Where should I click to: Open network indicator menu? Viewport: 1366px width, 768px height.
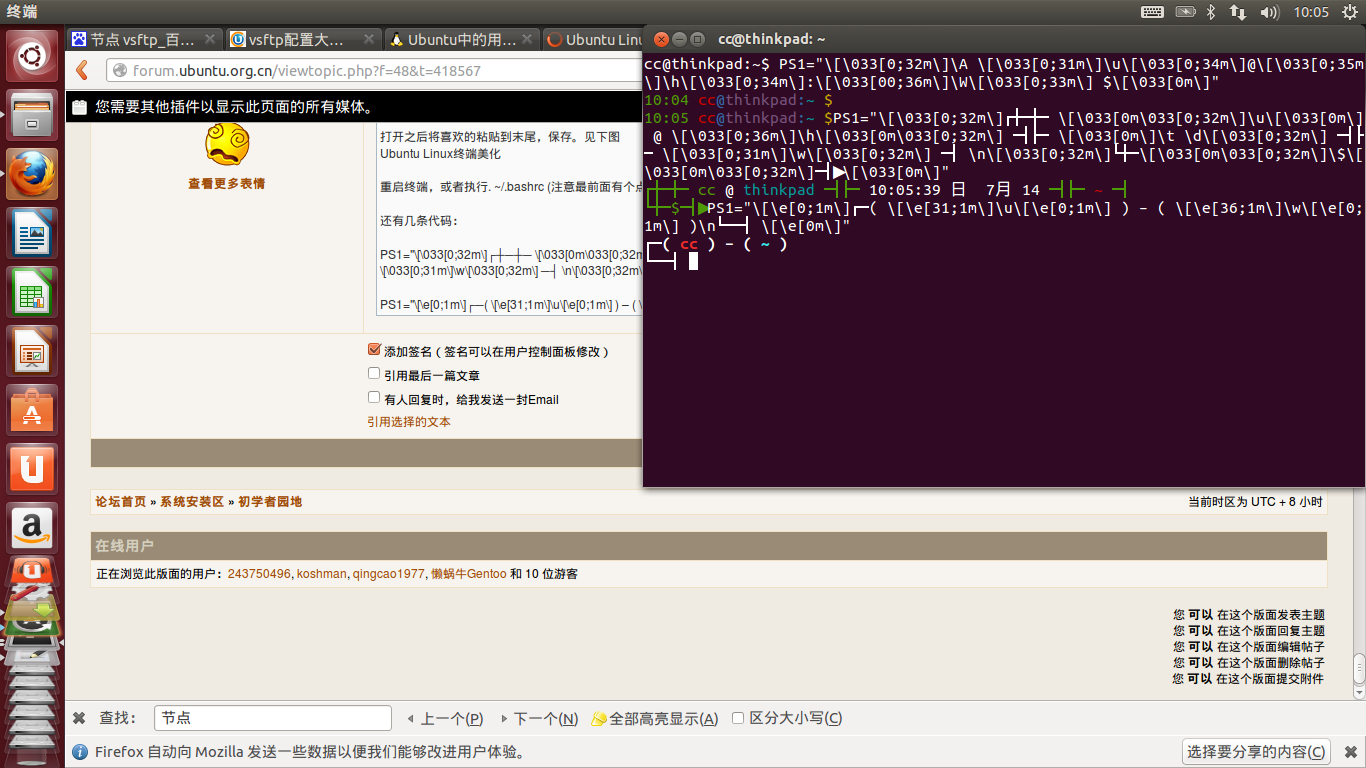(x=1238, y=12)
